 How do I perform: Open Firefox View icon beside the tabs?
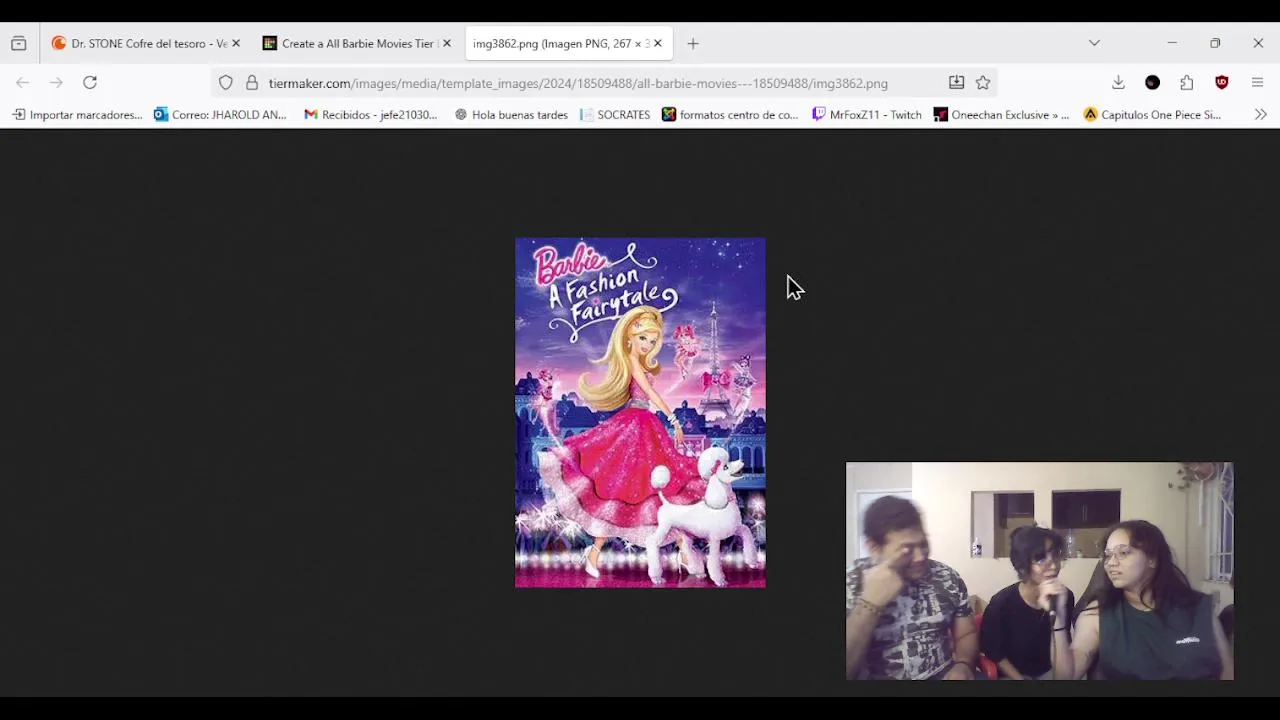click(x=18, y=43)
